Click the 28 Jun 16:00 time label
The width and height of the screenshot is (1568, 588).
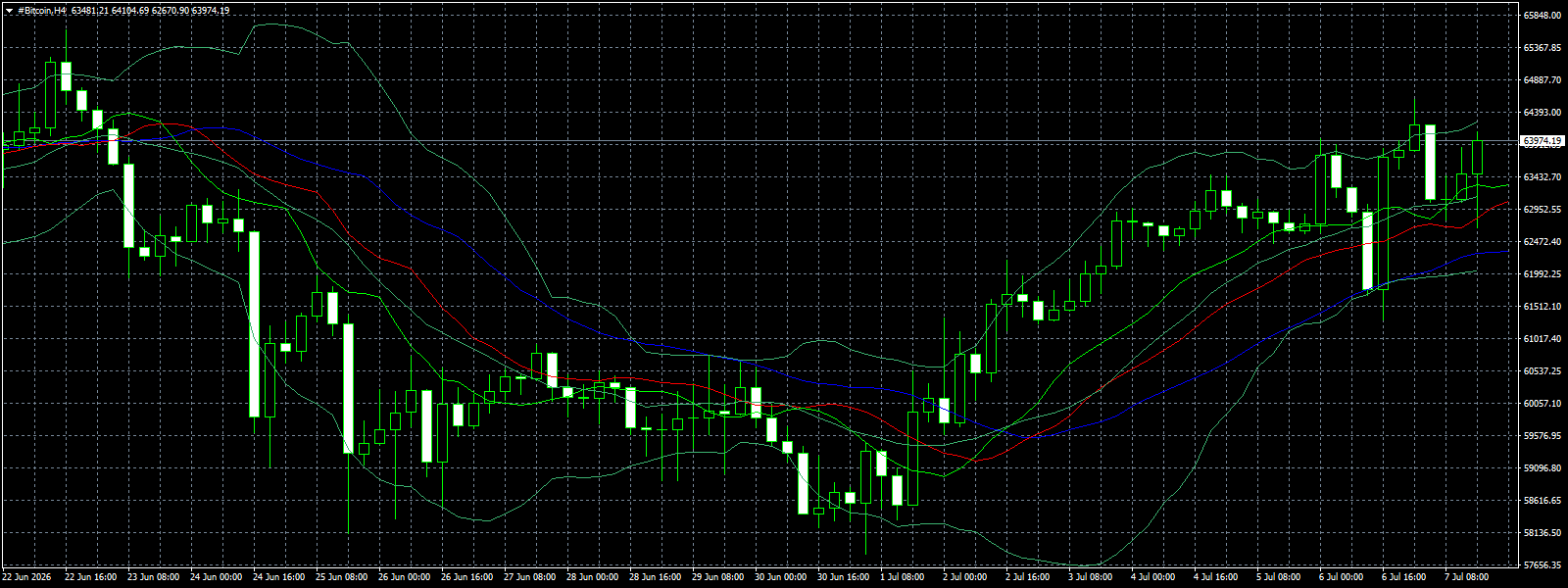655,577
